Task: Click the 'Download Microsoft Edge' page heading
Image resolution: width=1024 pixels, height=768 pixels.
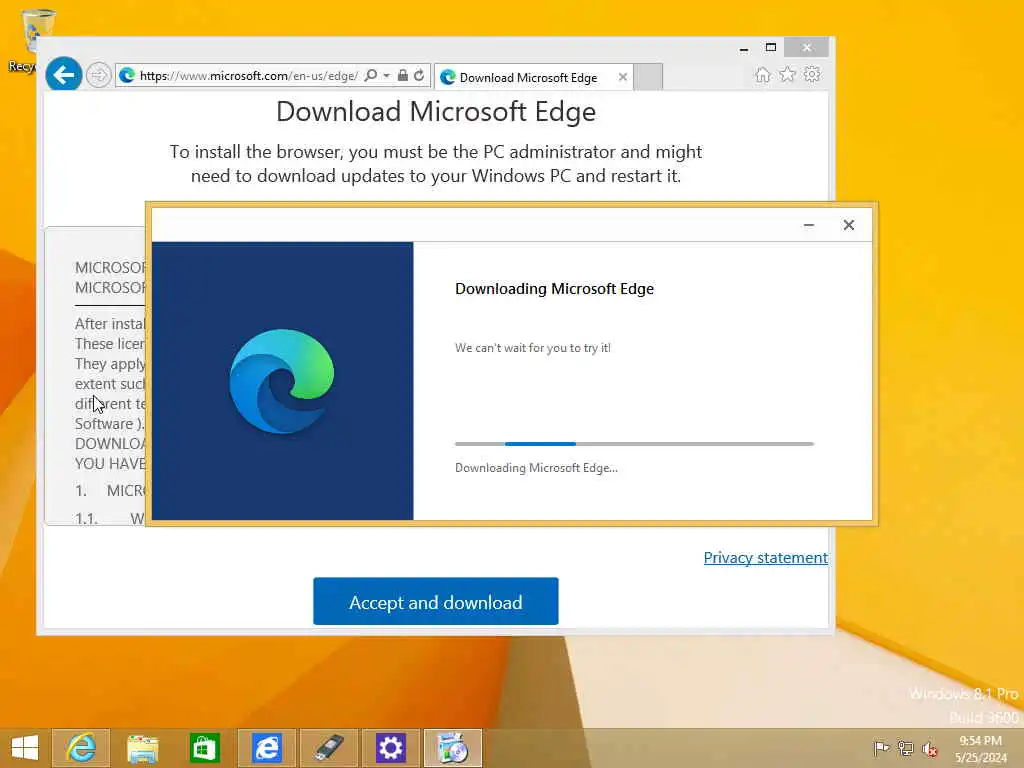Action: coord(436,112)
